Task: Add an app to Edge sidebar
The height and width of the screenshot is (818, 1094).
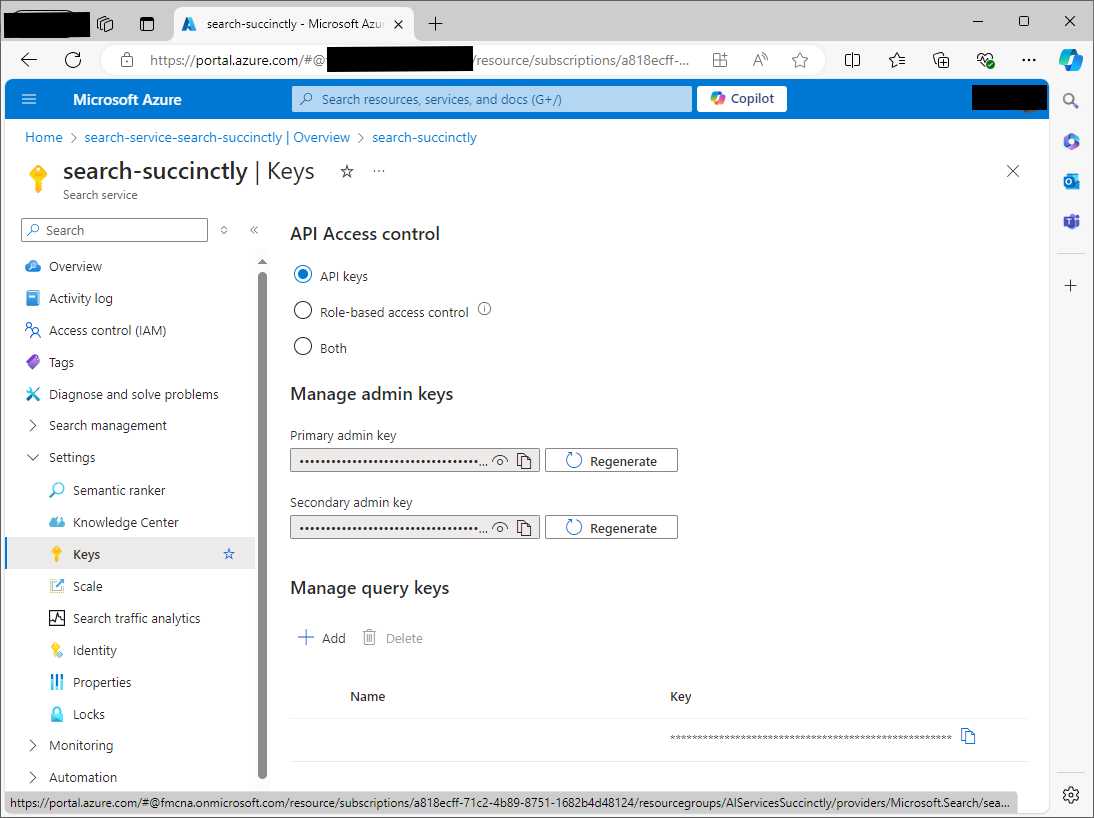Action: pos(1070,285)
